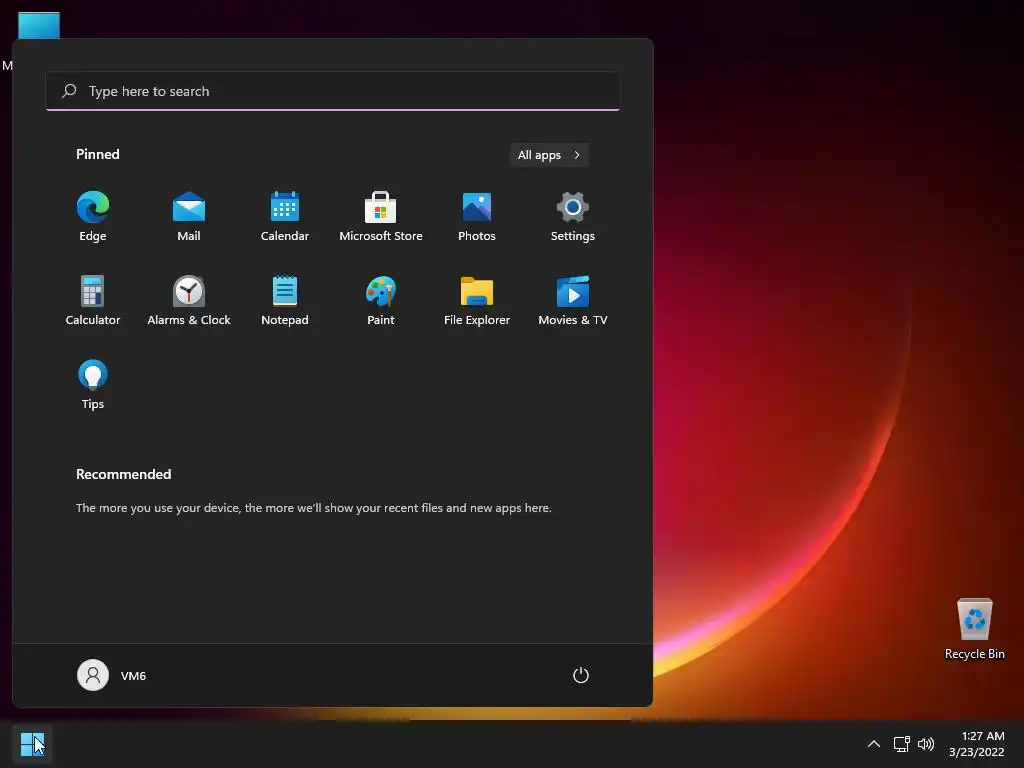Viewport: 1024px width, 768px height.
Task: Click the search magnifier icon
Action: (69, 91)
